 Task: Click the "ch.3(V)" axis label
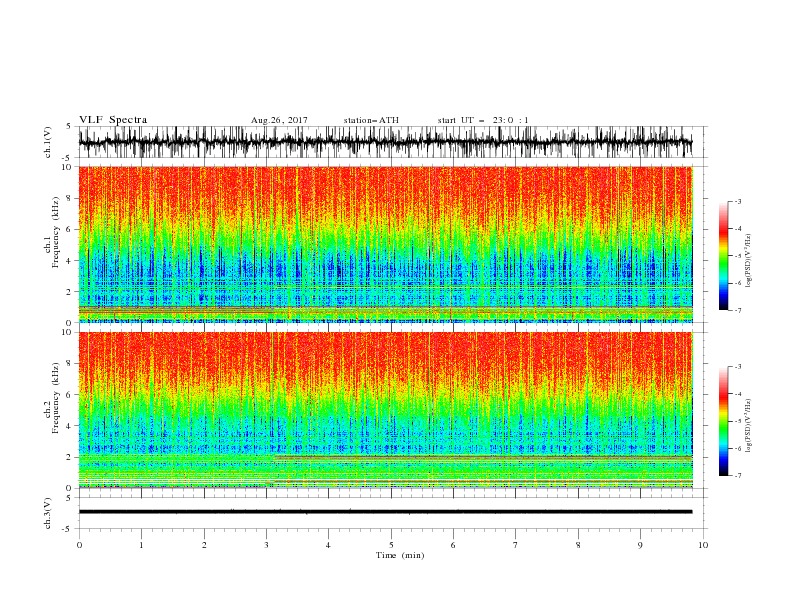click(48, 513)
